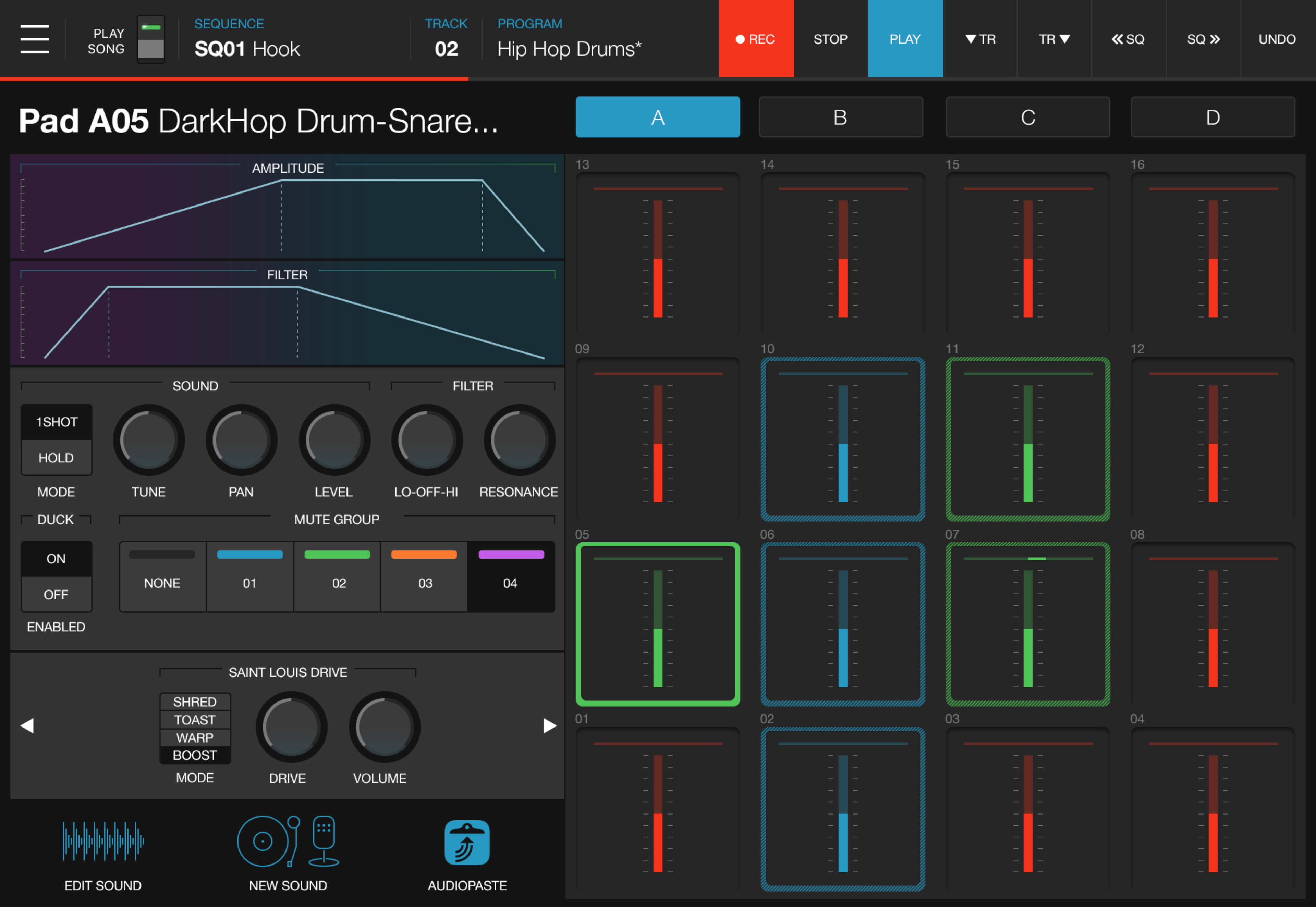Set Duck enabled to OFF

tap(56, 594)
